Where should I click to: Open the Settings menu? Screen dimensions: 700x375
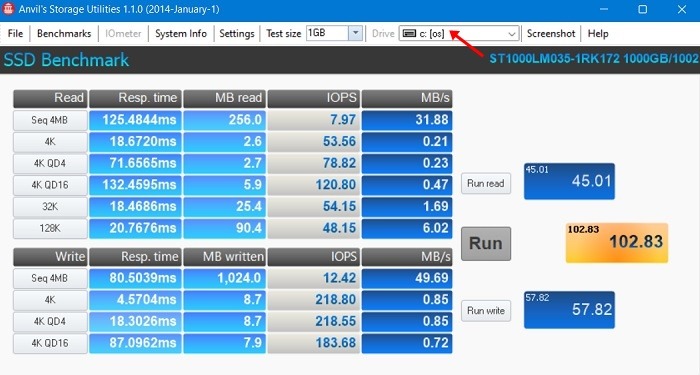(x=237, y=33)
